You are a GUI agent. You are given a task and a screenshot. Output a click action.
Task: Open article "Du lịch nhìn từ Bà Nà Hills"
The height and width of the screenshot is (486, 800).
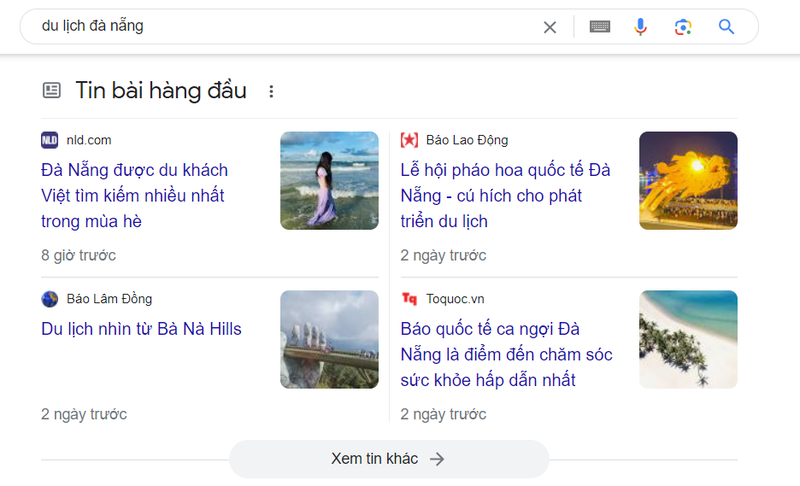(x=141, y=329)
